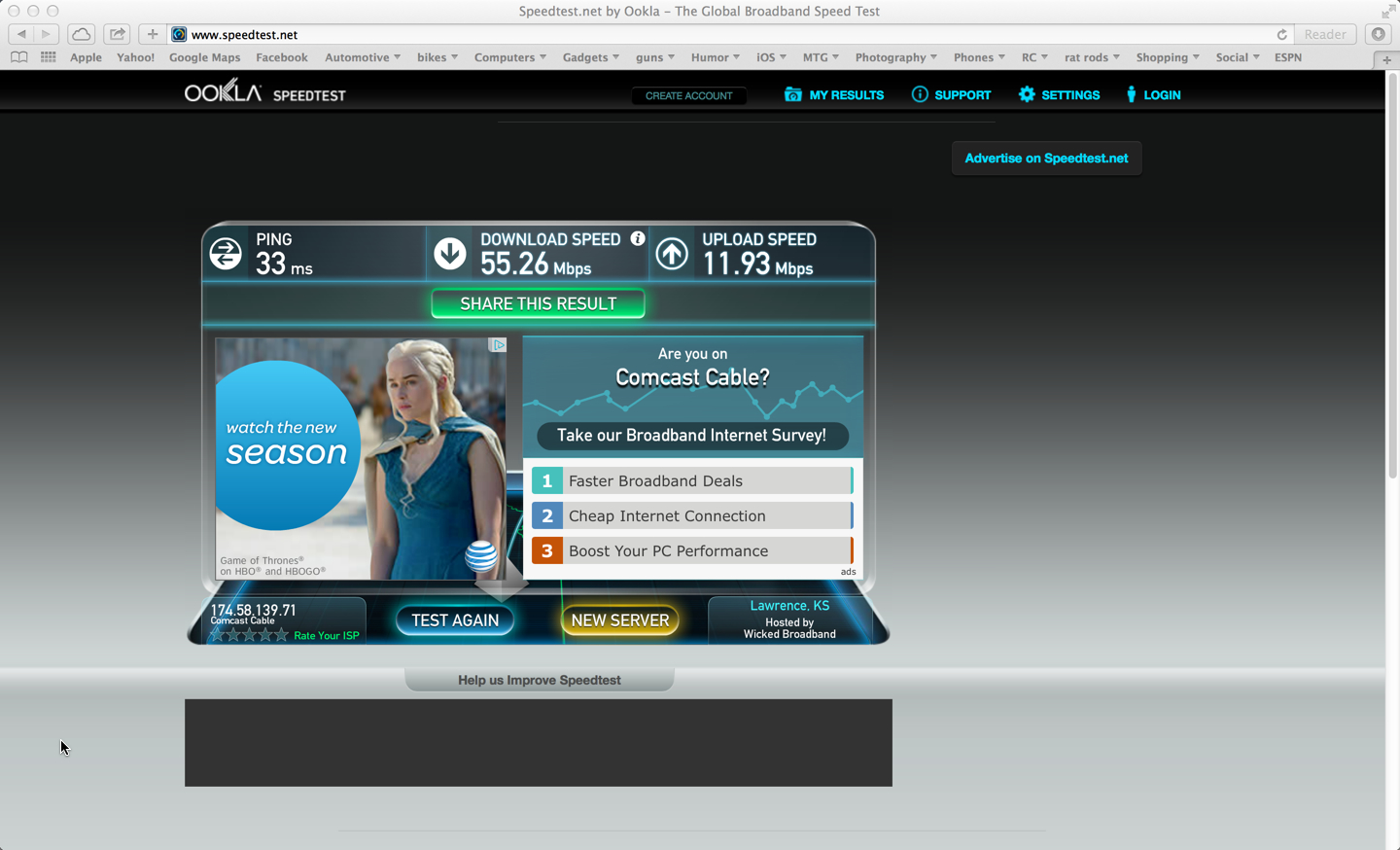Open the Yahoo! bookmark
The width and height of the screenshot is (1400, 850).
coord(135,57)
